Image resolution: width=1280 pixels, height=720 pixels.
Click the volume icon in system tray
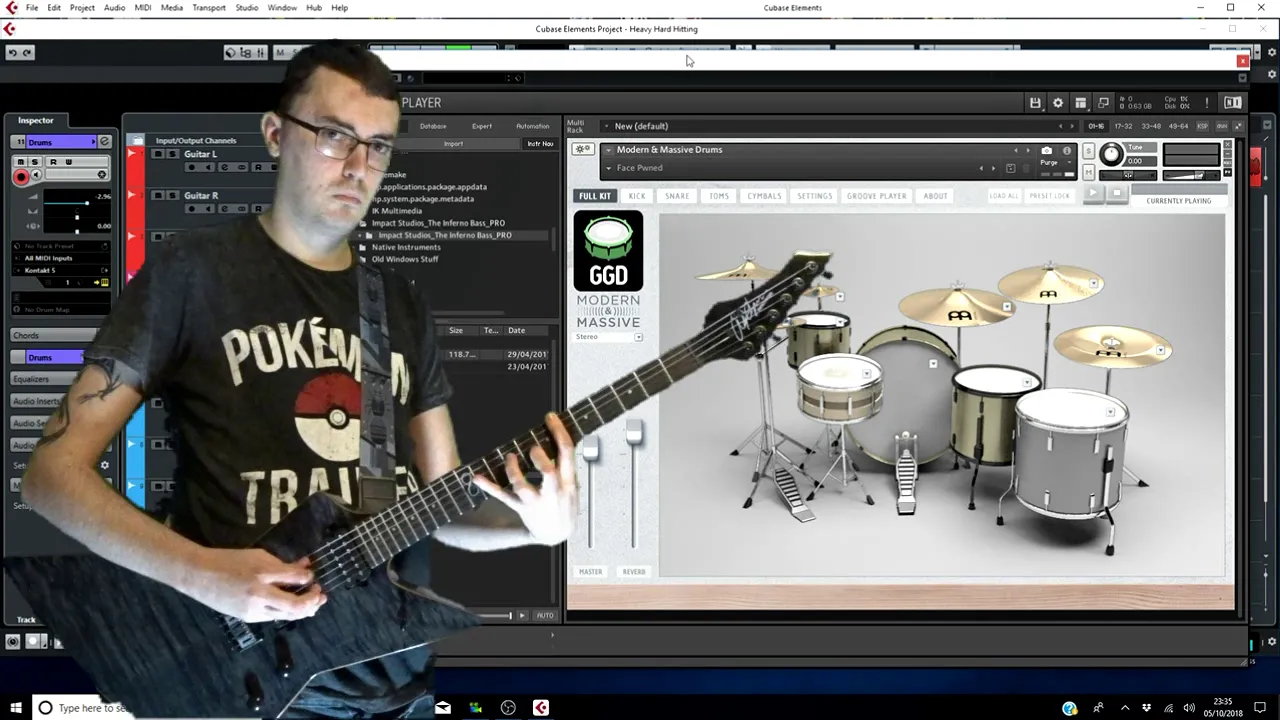pos(1188,708)
